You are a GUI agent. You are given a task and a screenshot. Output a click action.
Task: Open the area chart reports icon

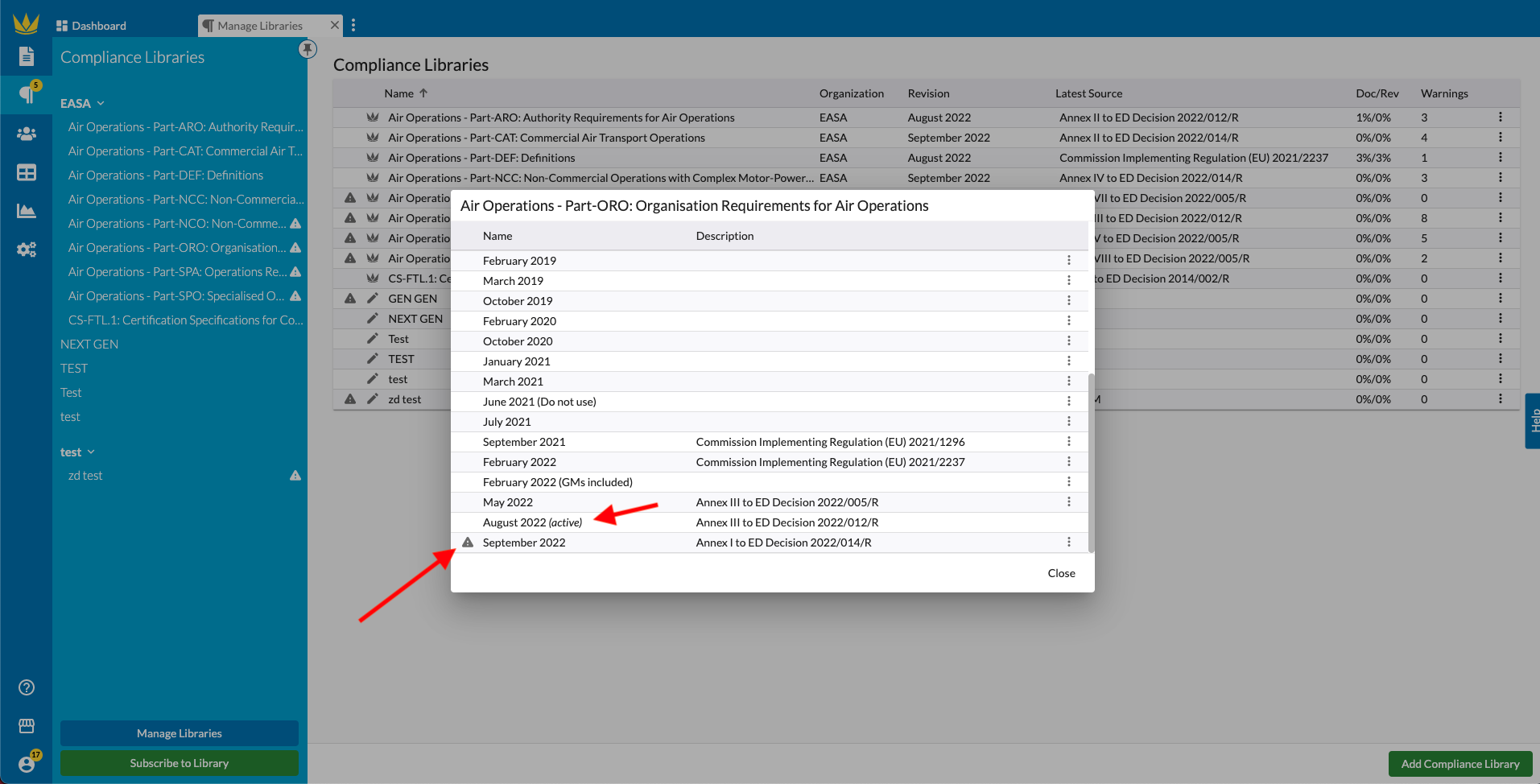pyautogui.click(x=27, y=211)
